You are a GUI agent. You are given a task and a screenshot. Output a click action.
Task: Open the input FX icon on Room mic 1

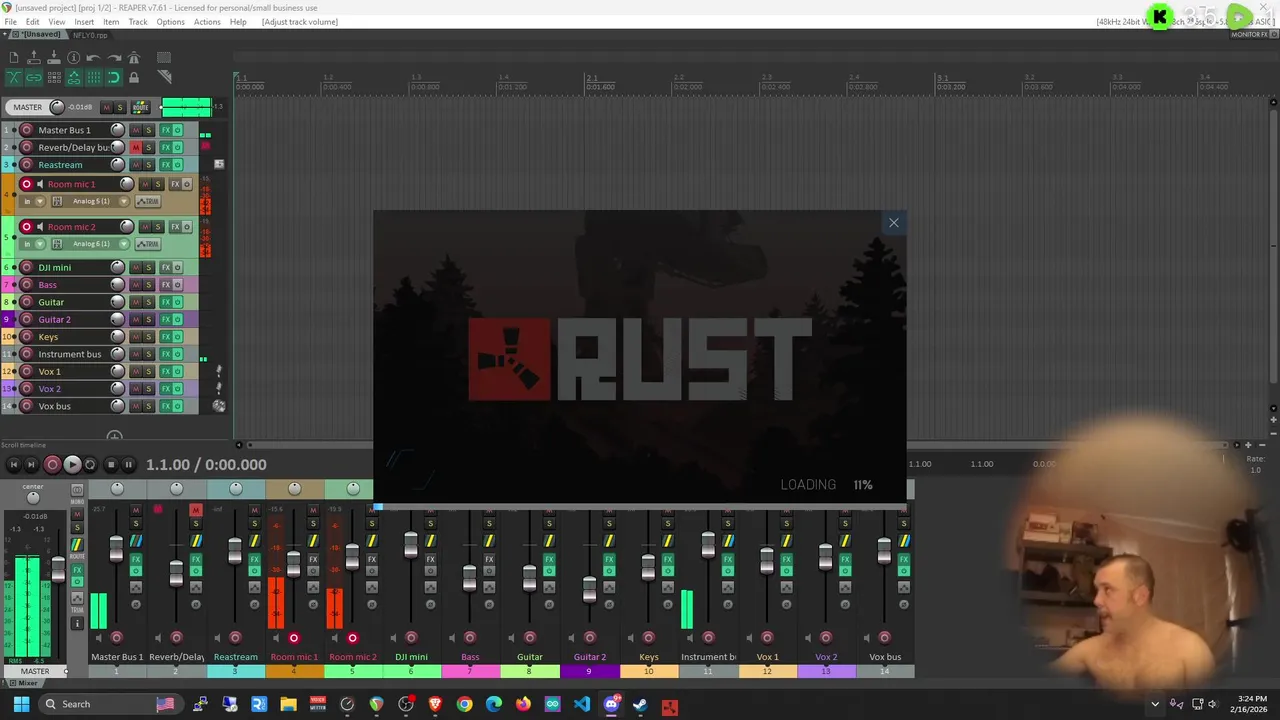pos(57,201)
